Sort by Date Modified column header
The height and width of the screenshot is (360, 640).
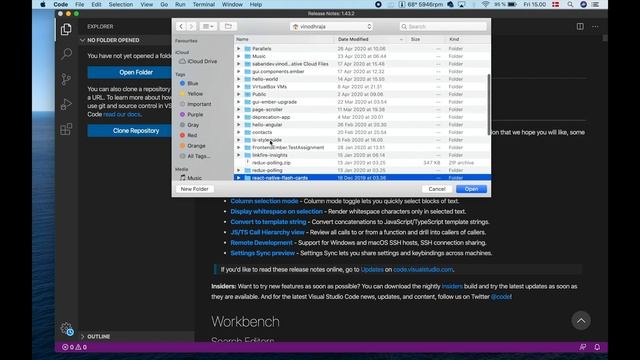(370, 39)
